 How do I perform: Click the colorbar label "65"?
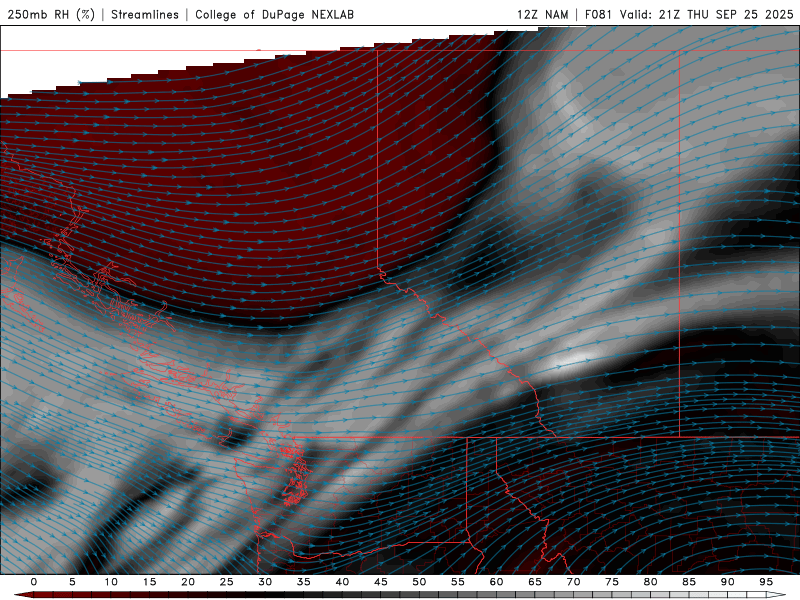click(x=535, y=582)
